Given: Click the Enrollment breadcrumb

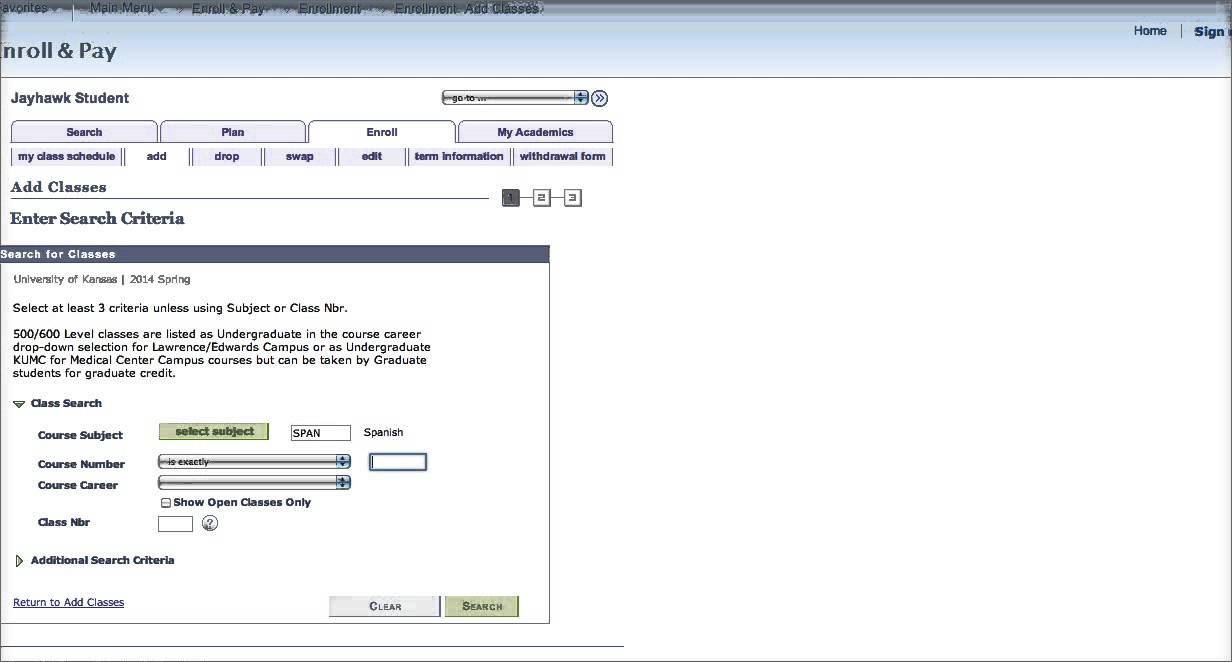Looking at the screenshot, I should 329,8.
